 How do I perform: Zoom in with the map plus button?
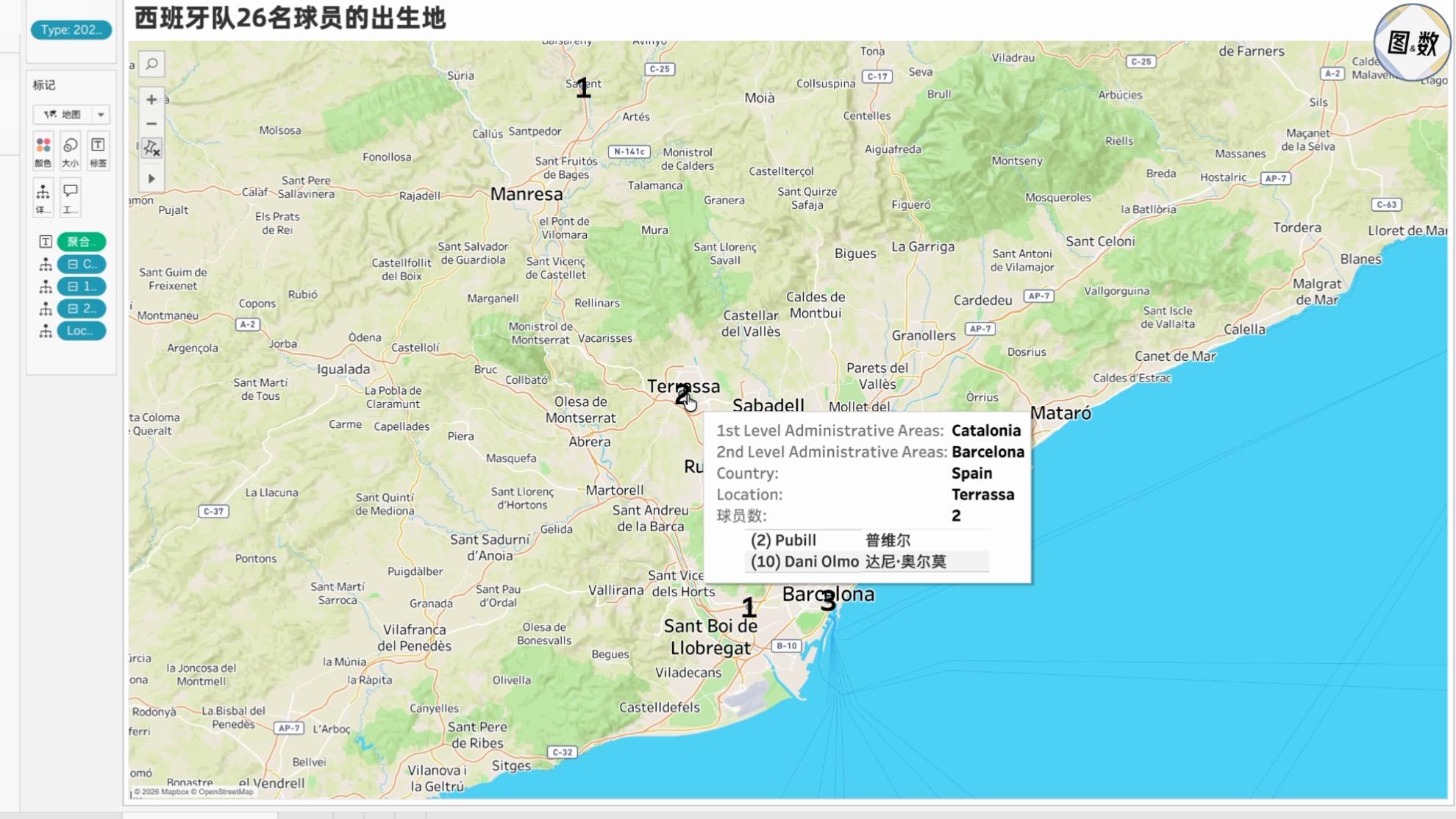coord(151,99)
